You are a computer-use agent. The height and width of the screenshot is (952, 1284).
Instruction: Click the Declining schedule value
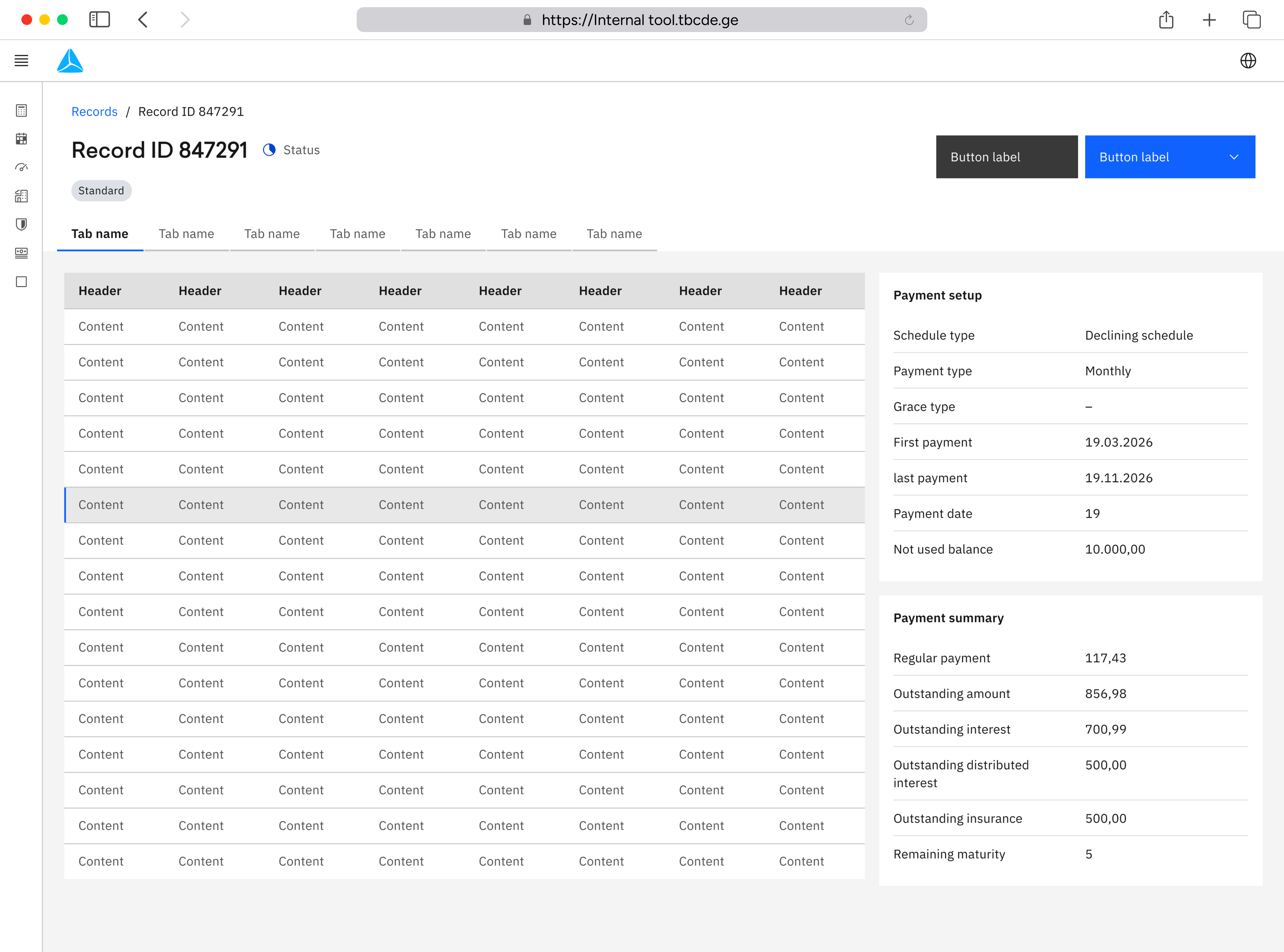click(1139, 335)
